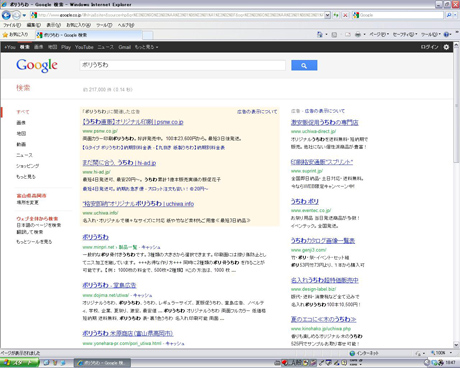
Task: Expand もっと見る dropdown in Google black bar
Action: [x=146, y=47]
